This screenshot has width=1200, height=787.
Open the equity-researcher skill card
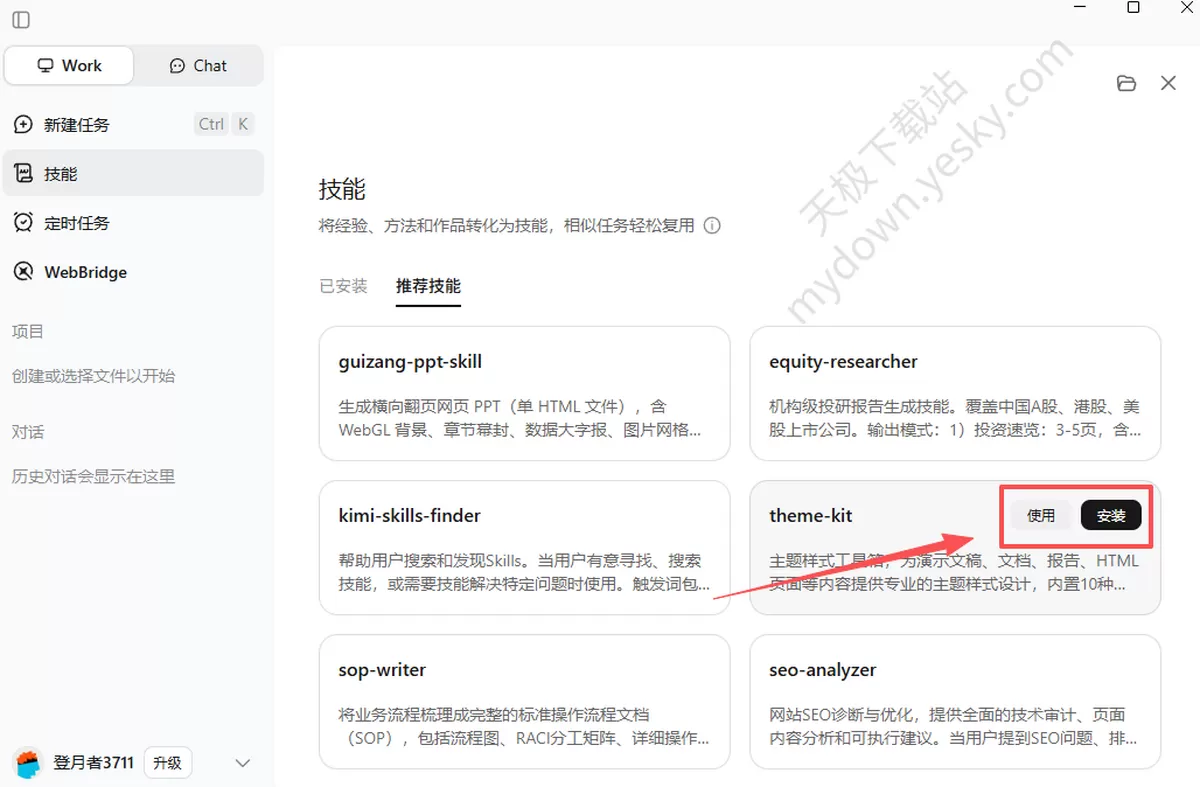[x=955, y=393]
